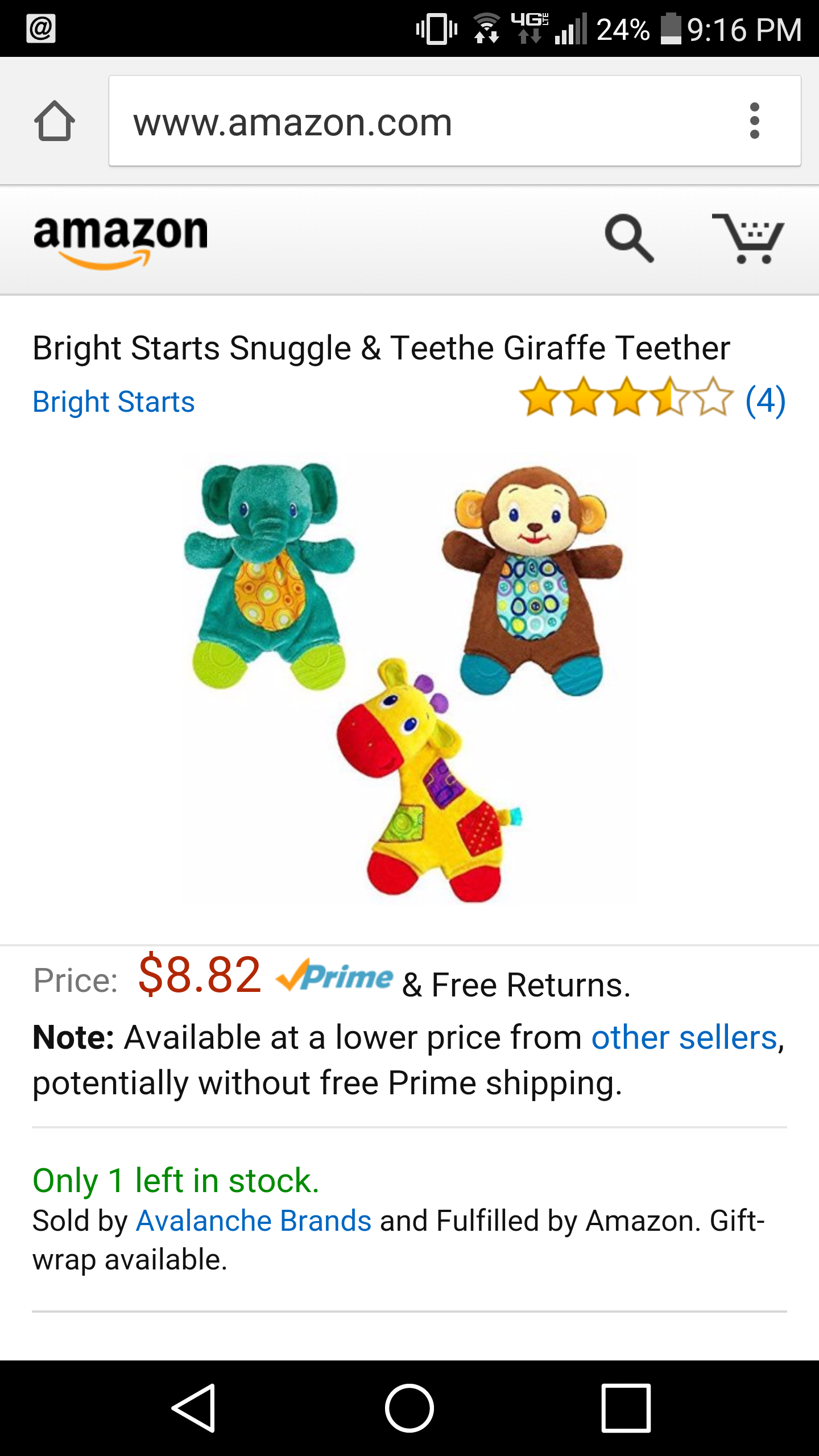Open Amazon search via the magnifier icon
Viewport: 819px width, 1456px height.
(x=629, y=238)
